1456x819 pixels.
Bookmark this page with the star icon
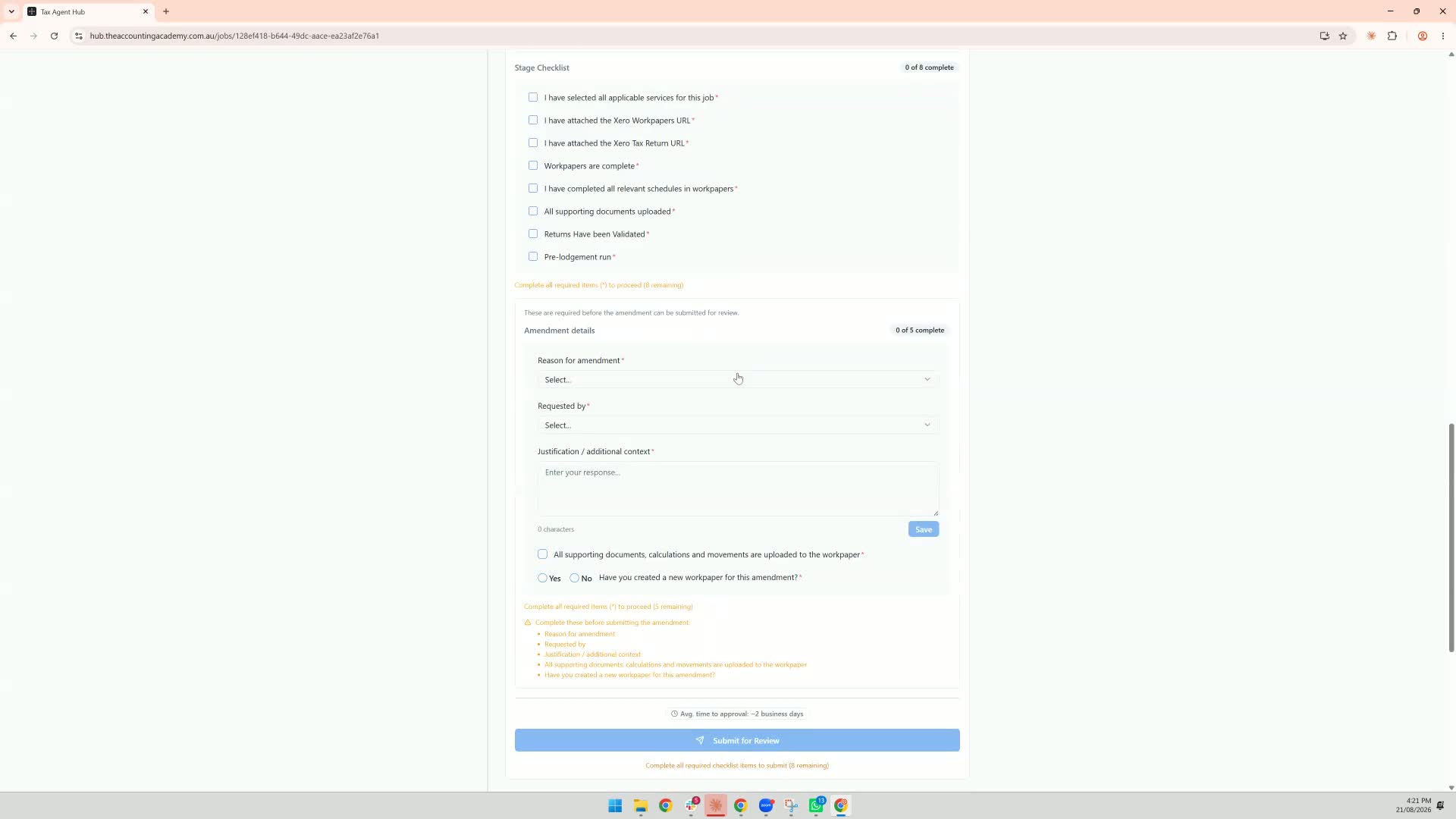click(1343, 36)
